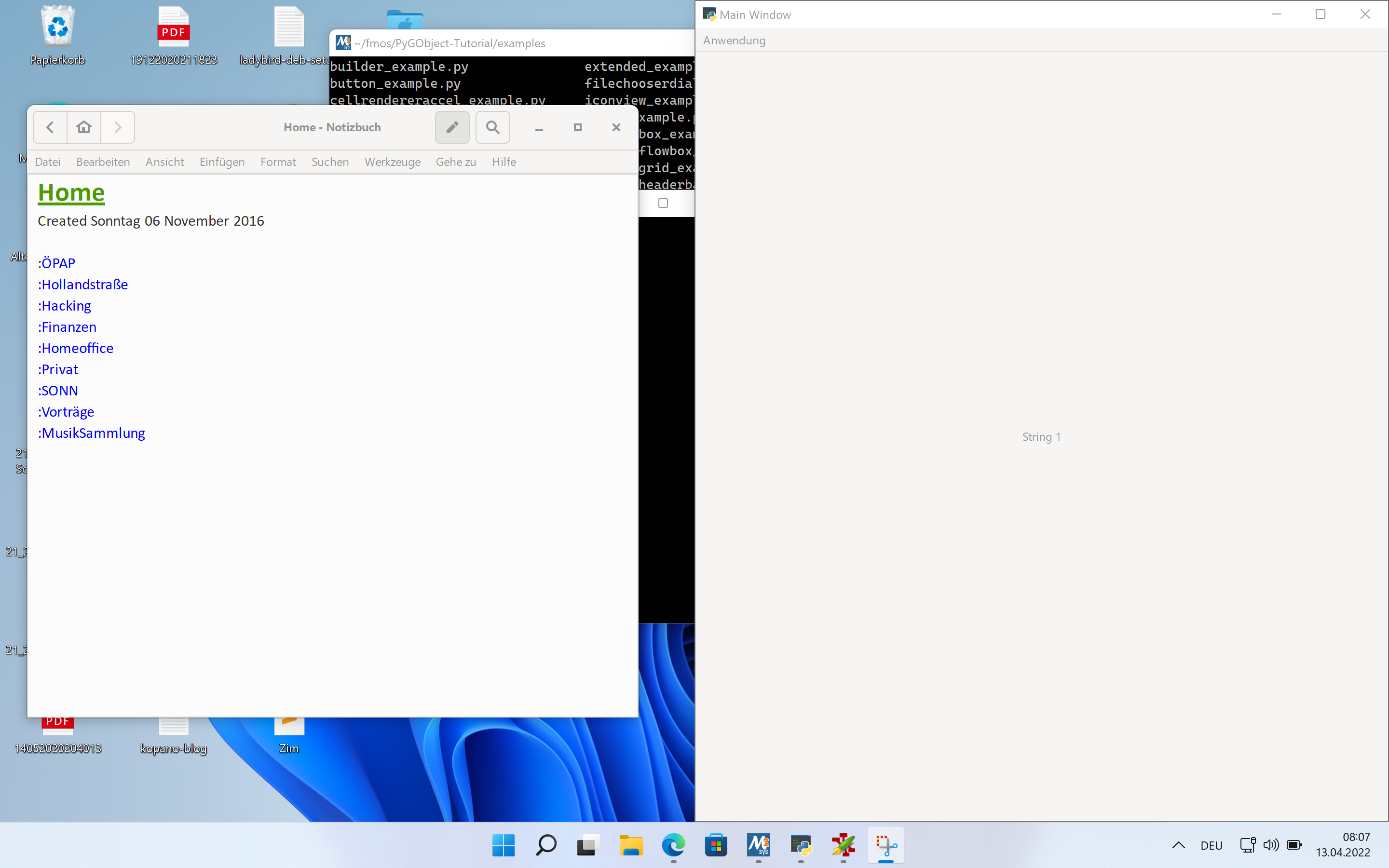
Task: Click the Home button in Zim's toolbar
Action: [84, 127]
